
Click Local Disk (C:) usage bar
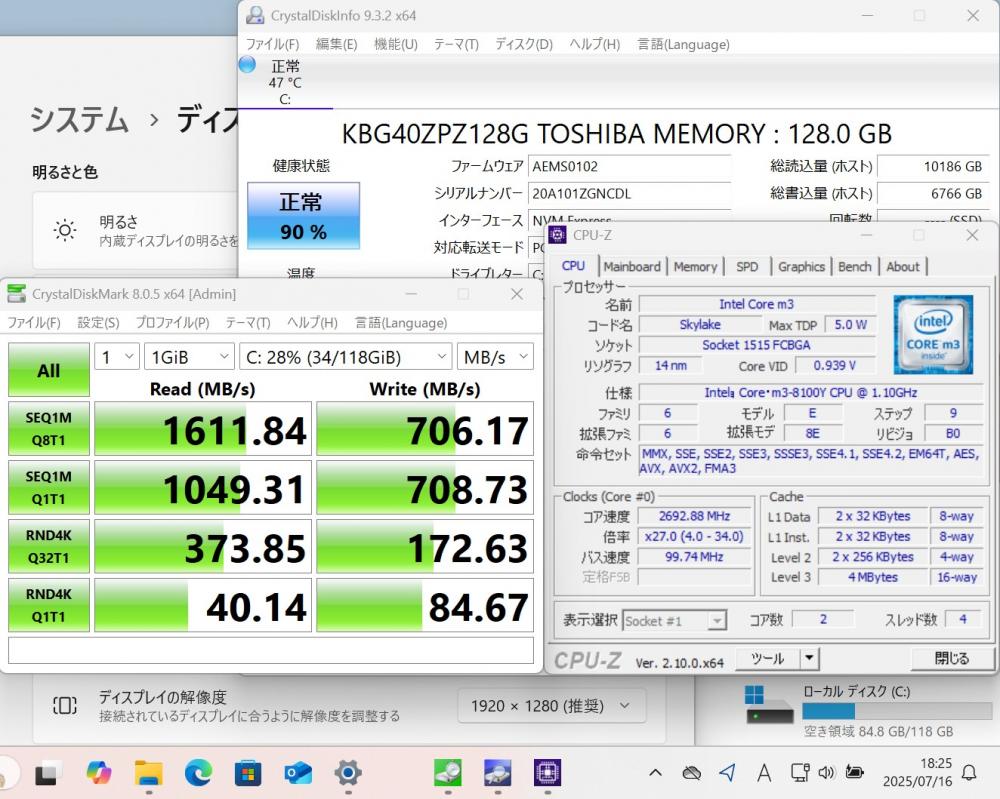coord(897,711)
